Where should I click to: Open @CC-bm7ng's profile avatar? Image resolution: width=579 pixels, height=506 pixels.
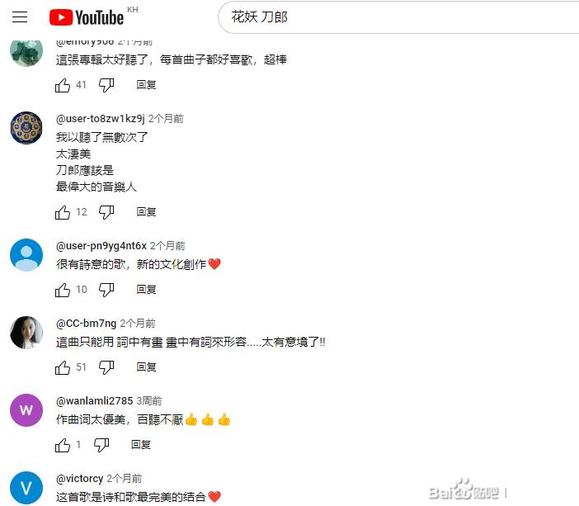[26, 332]
